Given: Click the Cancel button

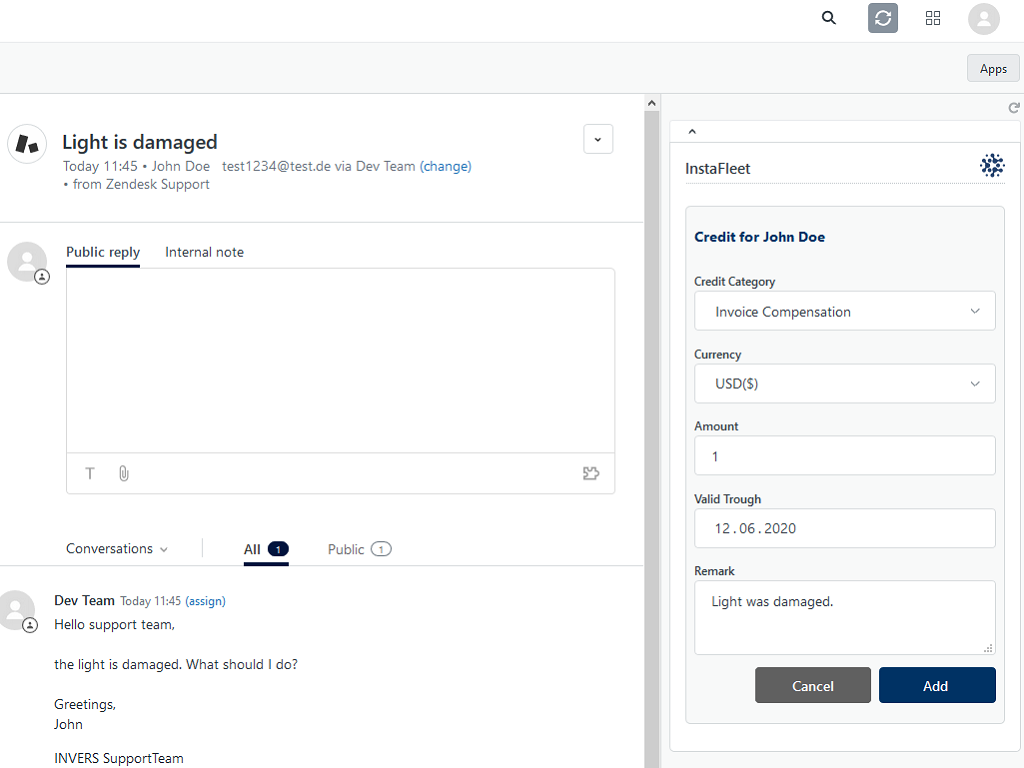Looking at the screenshot, I should point(812,686).
